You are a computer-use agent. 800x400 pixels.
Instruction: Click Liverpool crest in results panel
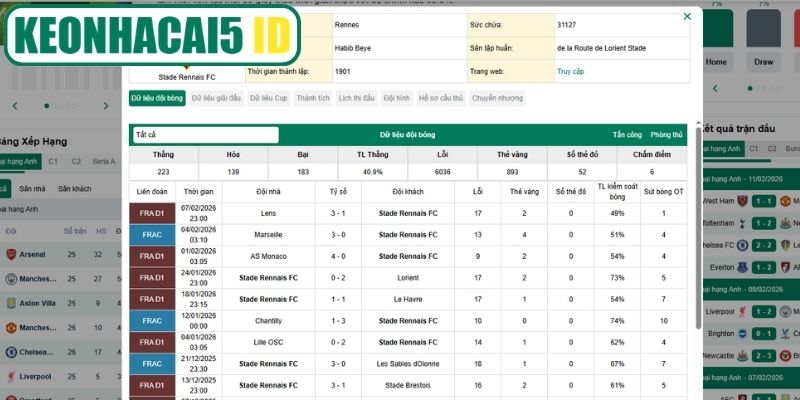743,311
